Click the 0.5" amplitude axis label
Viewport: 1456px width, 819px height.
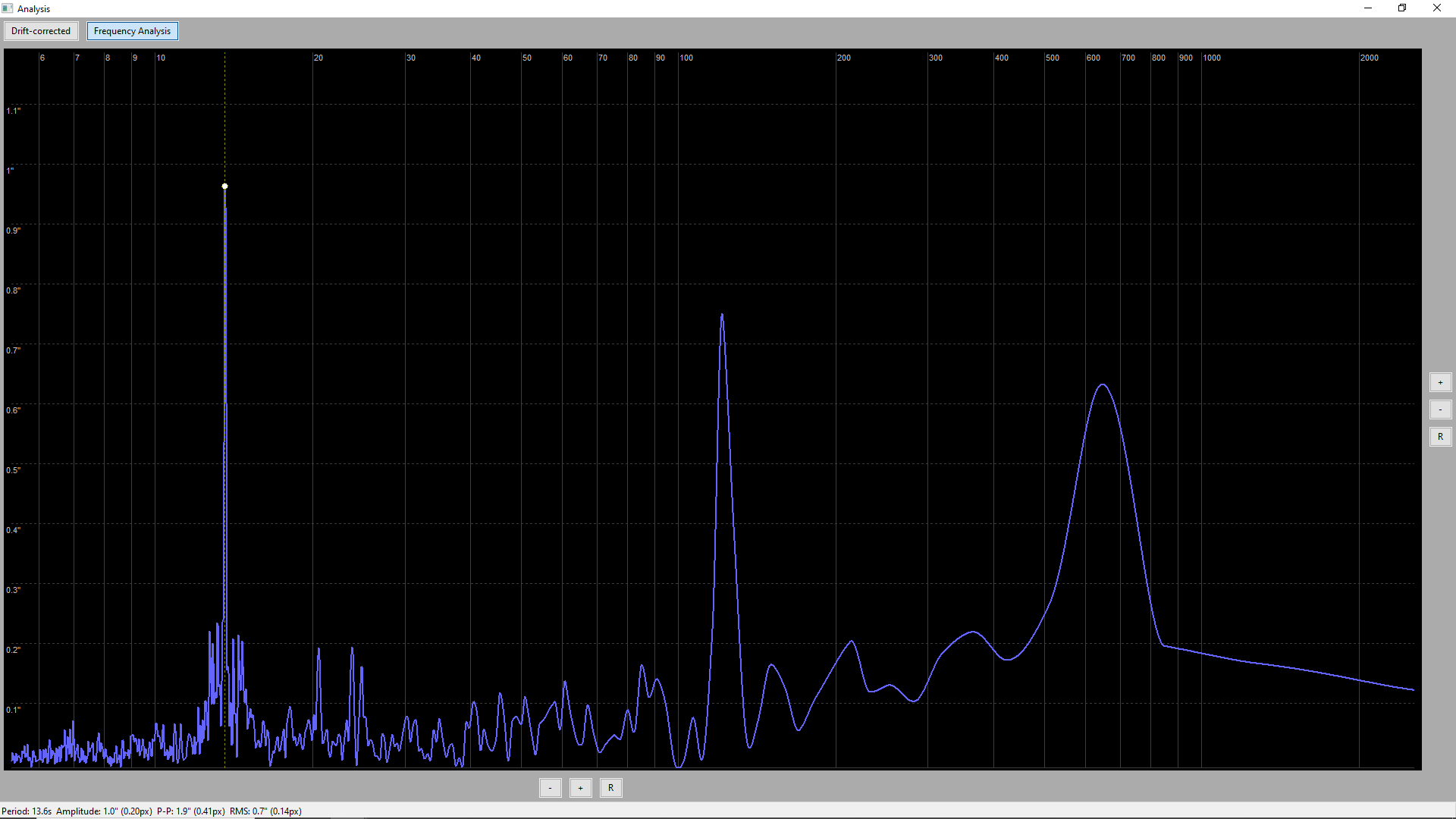(x=14, y=470)
